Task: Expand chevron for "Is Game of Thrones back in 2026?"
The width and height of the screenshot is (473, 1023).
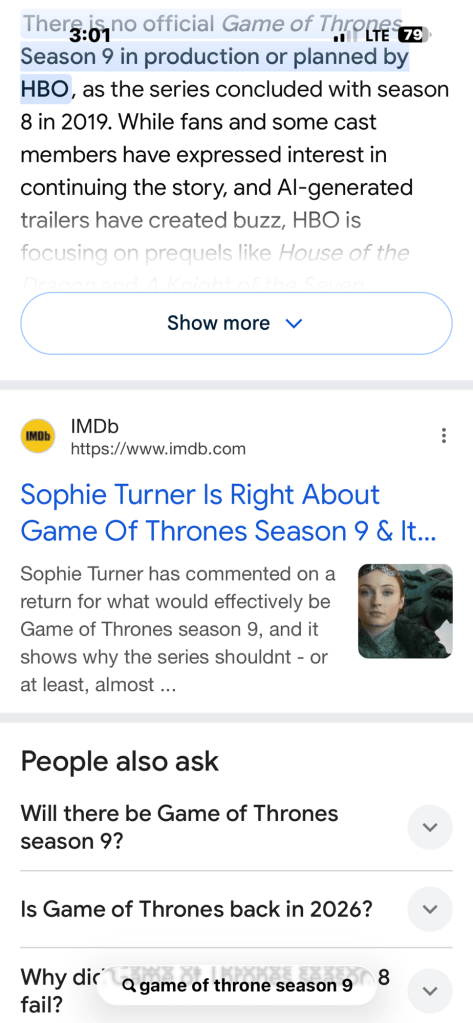Action: [x=429, y=909]
